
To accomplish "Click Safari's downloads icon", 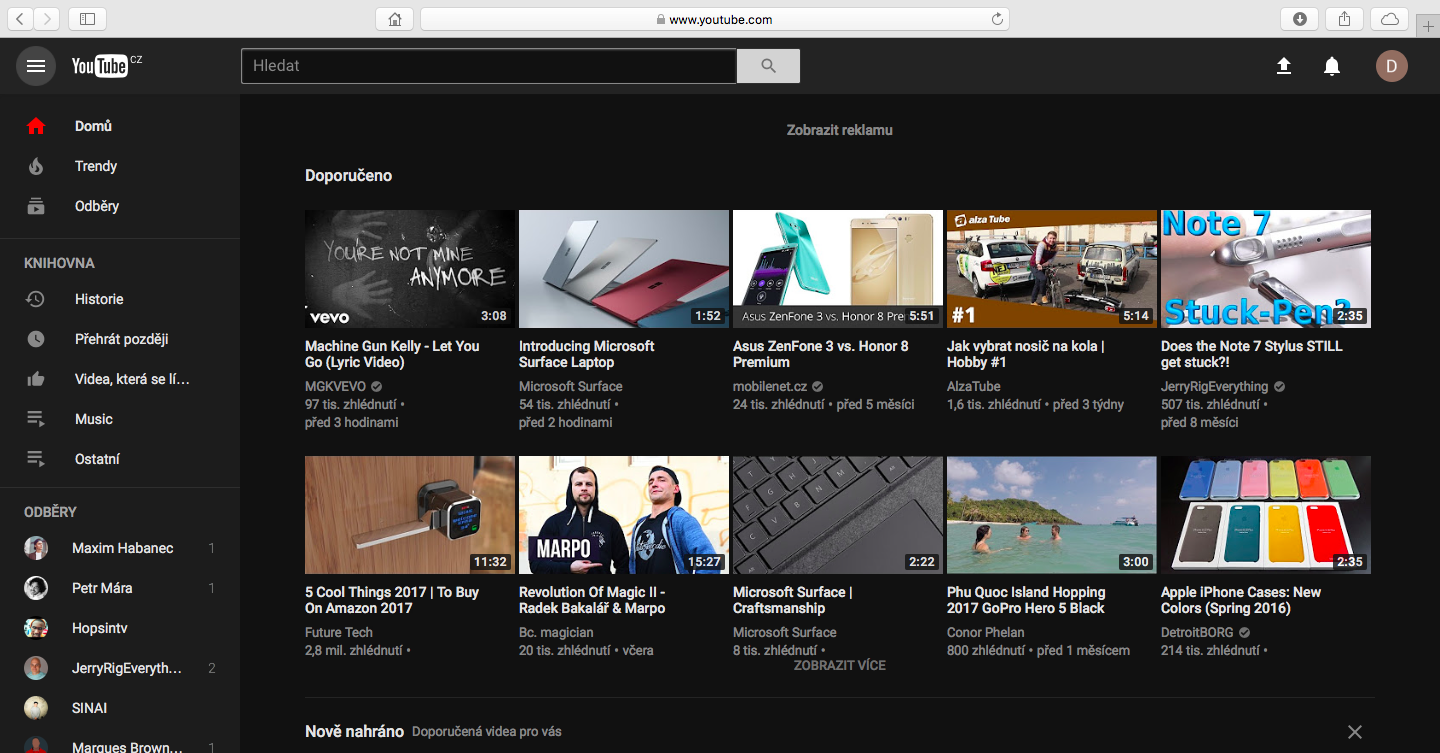I will click(x=1300, y=19).
